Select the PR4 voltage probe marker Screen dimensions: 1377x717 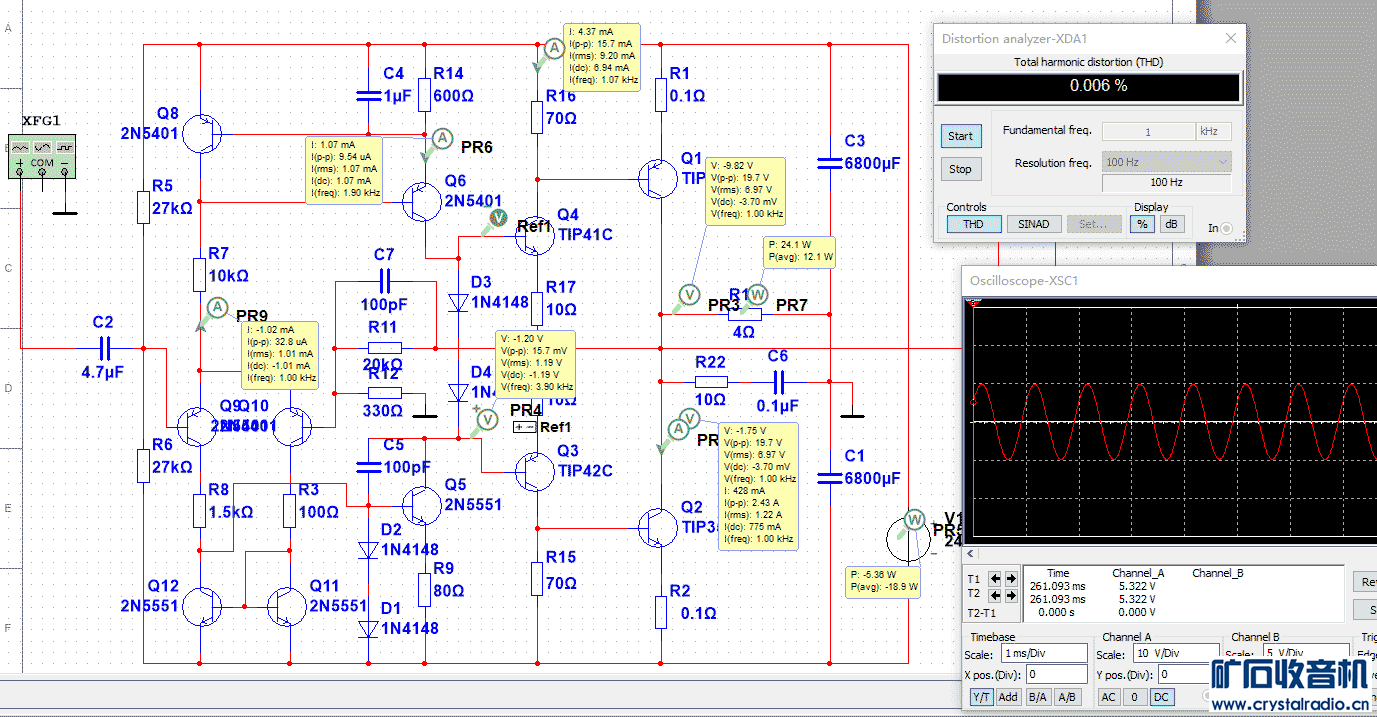click(x=486, y=420)
